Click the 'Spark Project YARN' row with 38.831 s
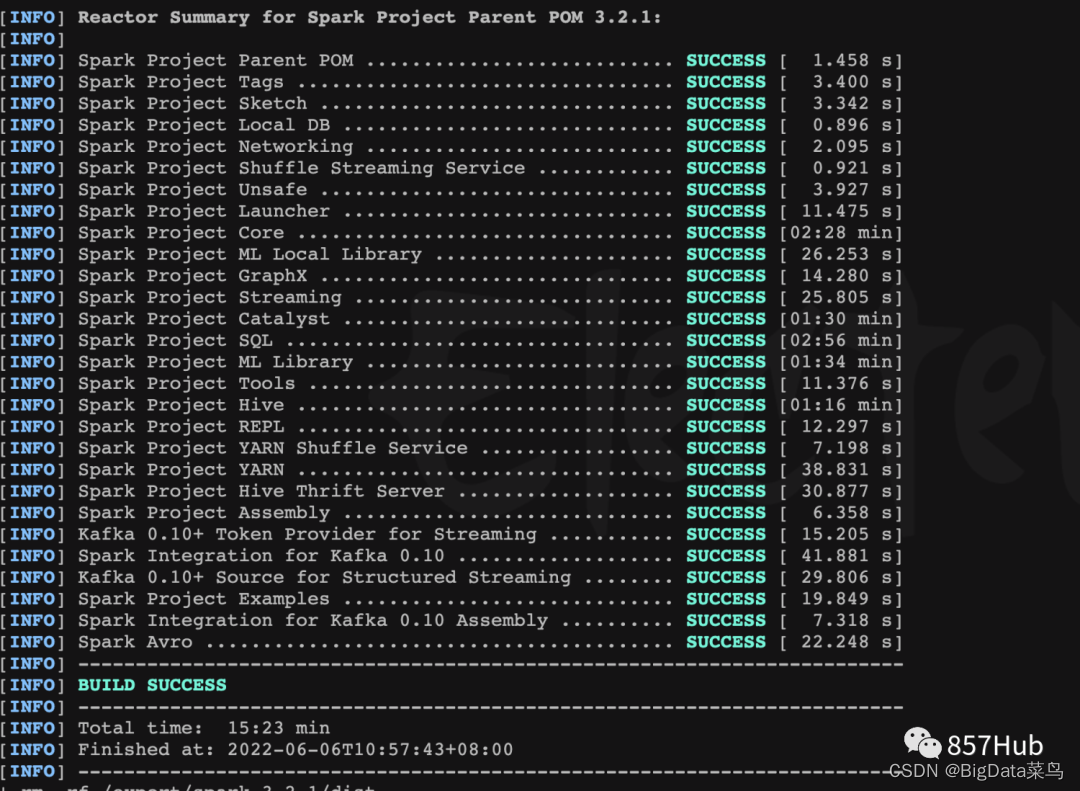1080x791 pixels. (x=180, y=469)
